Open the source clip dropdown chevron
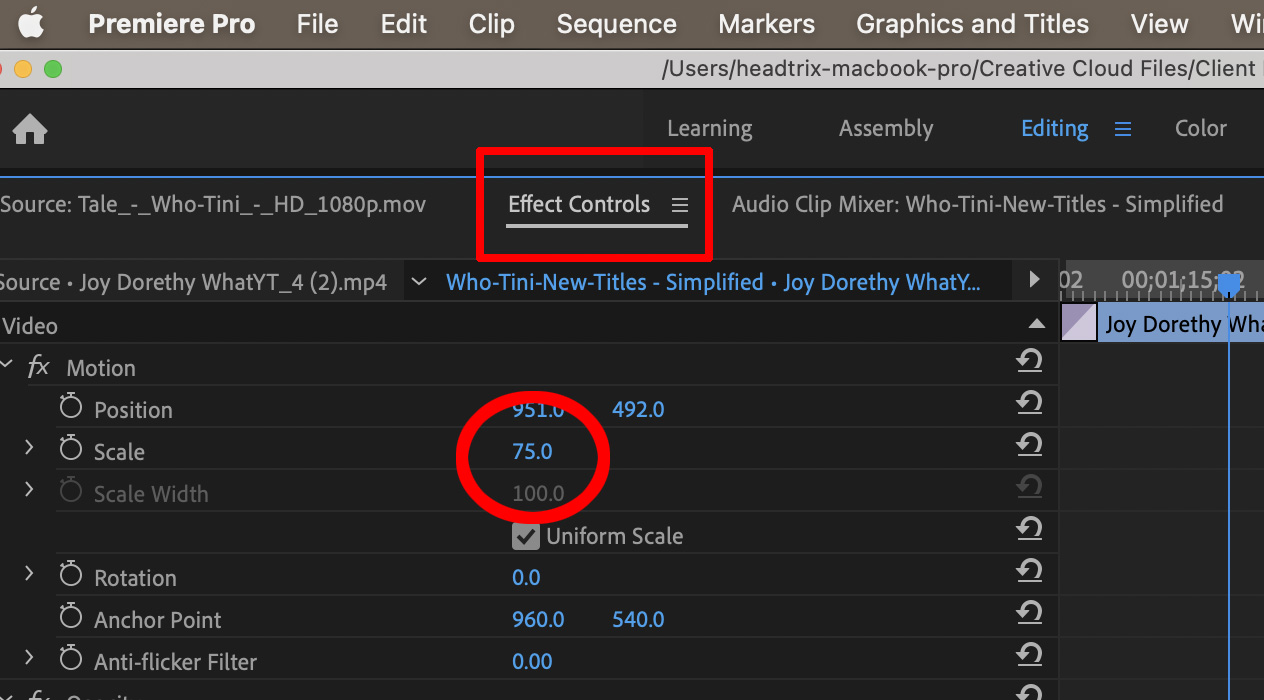The height and width of the screenshot is (700, 1264). (418, 281)
